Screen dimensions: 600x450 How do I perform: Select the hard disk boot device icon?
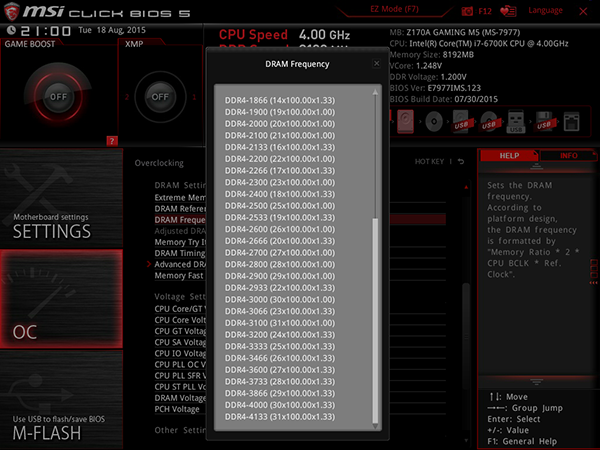pyautogui.click(x=405, y=122)
